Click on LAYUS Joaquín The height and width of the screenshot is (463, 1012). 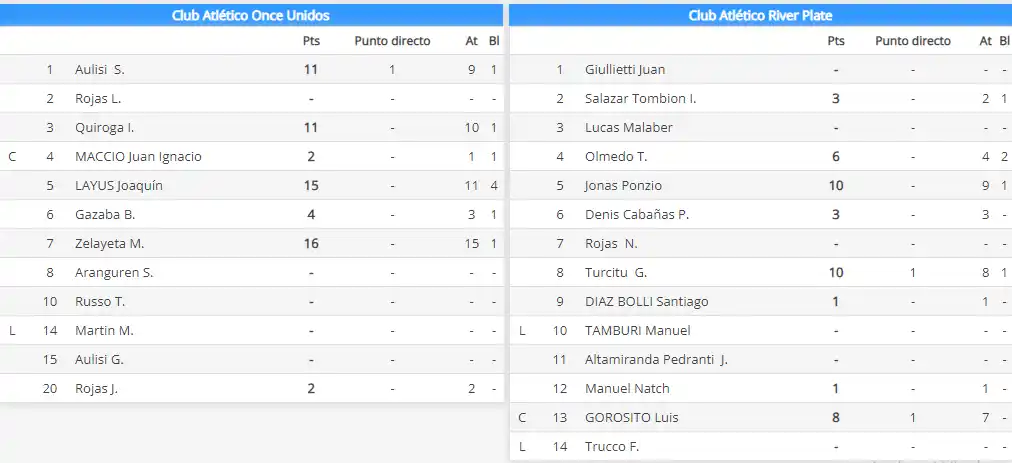click(119, 186)
